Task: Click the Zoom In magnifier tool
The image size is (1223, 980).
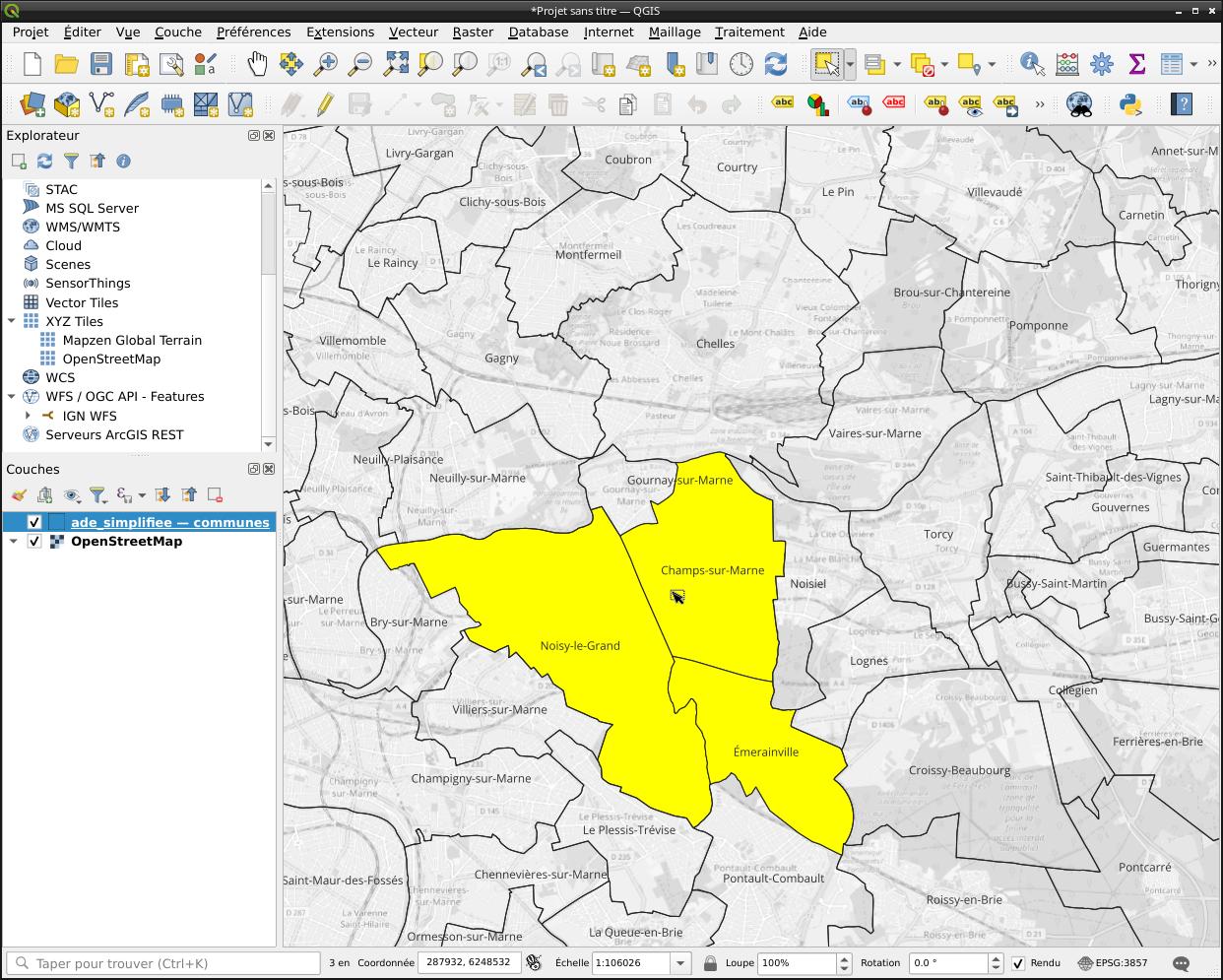Action: pos(325,65)
